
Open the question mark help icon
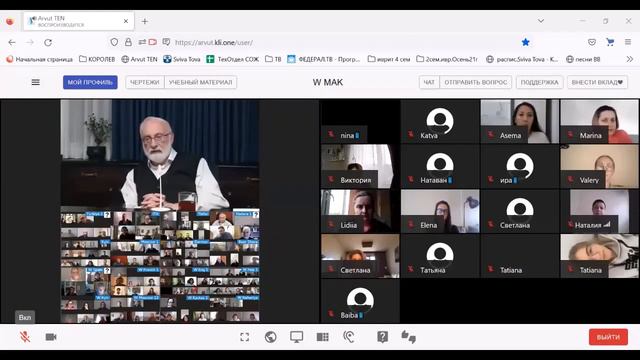point(382,337)
